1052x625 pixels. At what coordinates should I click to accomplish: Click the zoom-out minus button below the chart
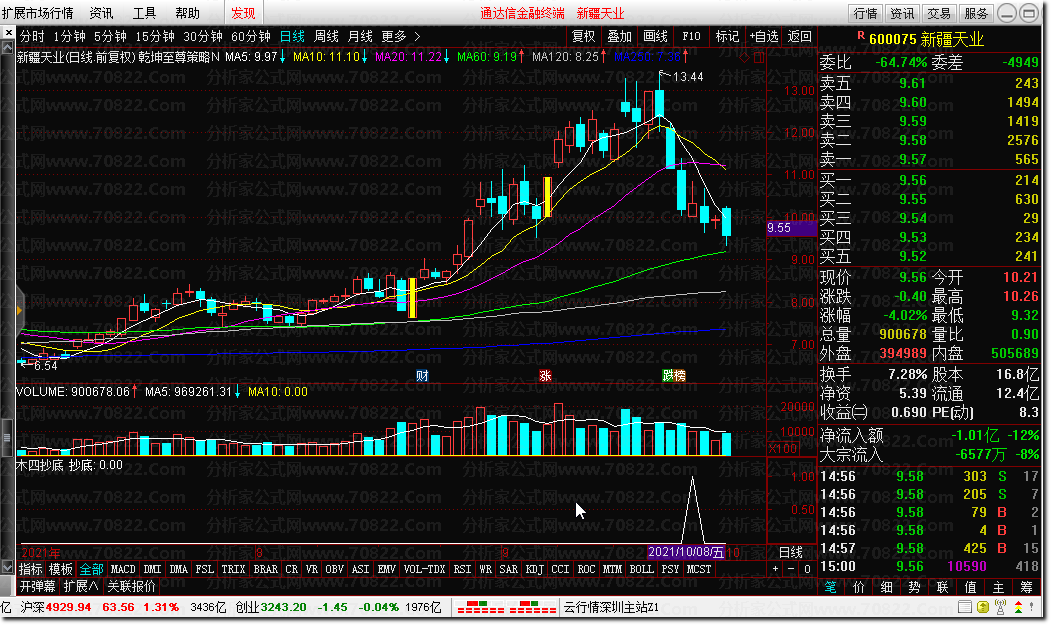click(791, 569)
